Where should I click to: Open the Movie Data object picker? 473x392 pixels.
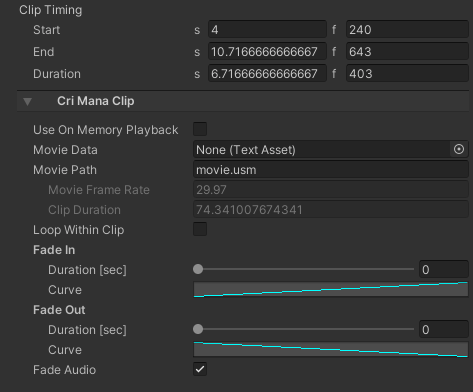pos(459,149)
